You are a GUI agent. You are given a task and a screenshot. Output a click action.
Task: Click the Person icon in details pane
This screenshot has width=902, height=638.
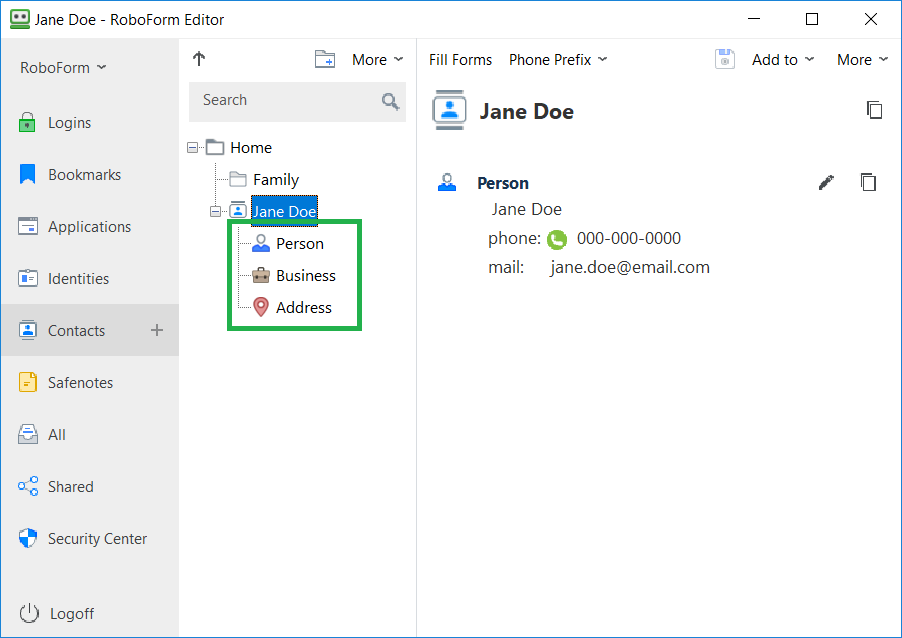tap(447, 182)
